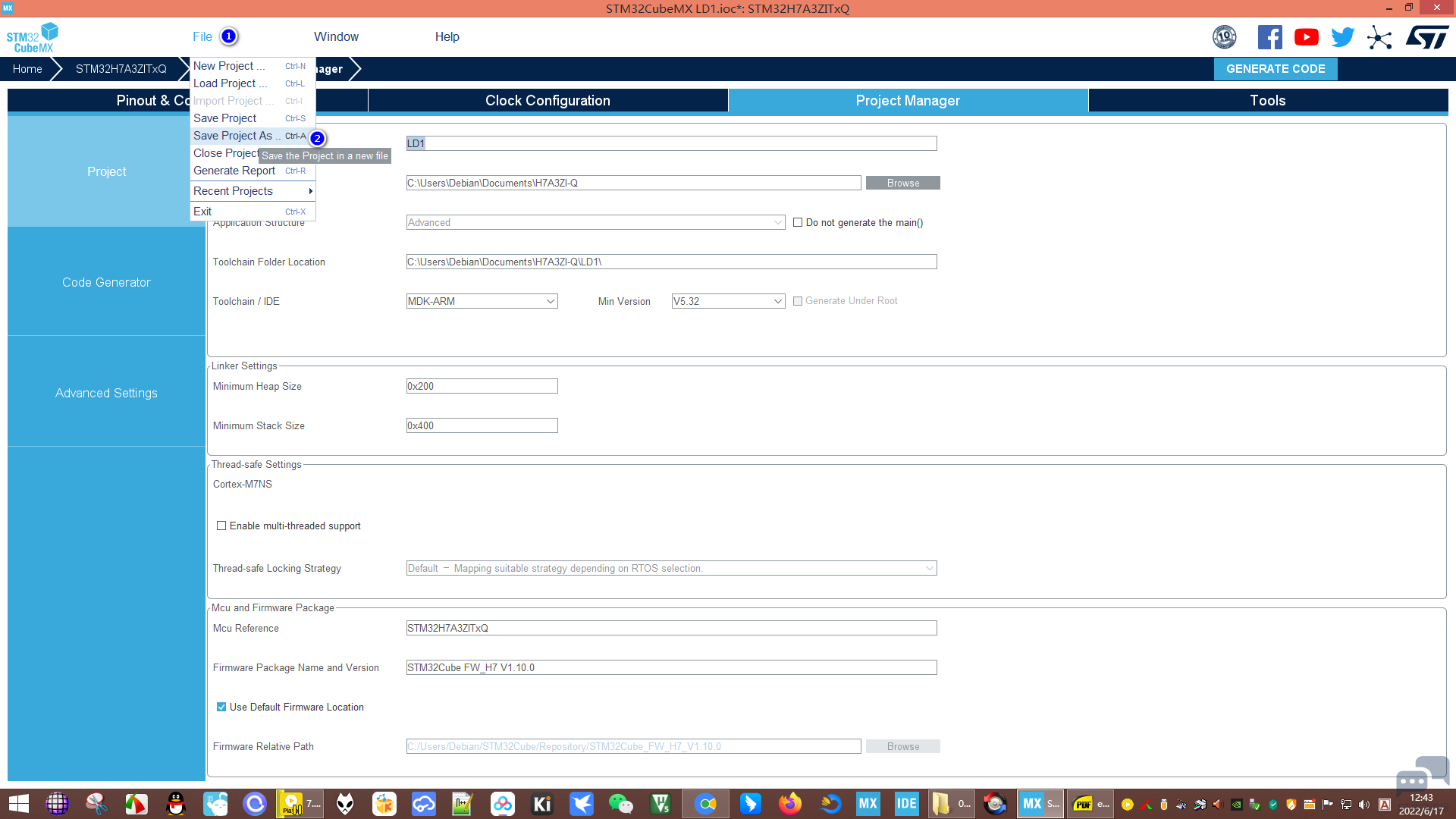The image size is (1456, 819).
Task: Open the Baidu Netdisk taskbar icon
Action: click(503, 804)
